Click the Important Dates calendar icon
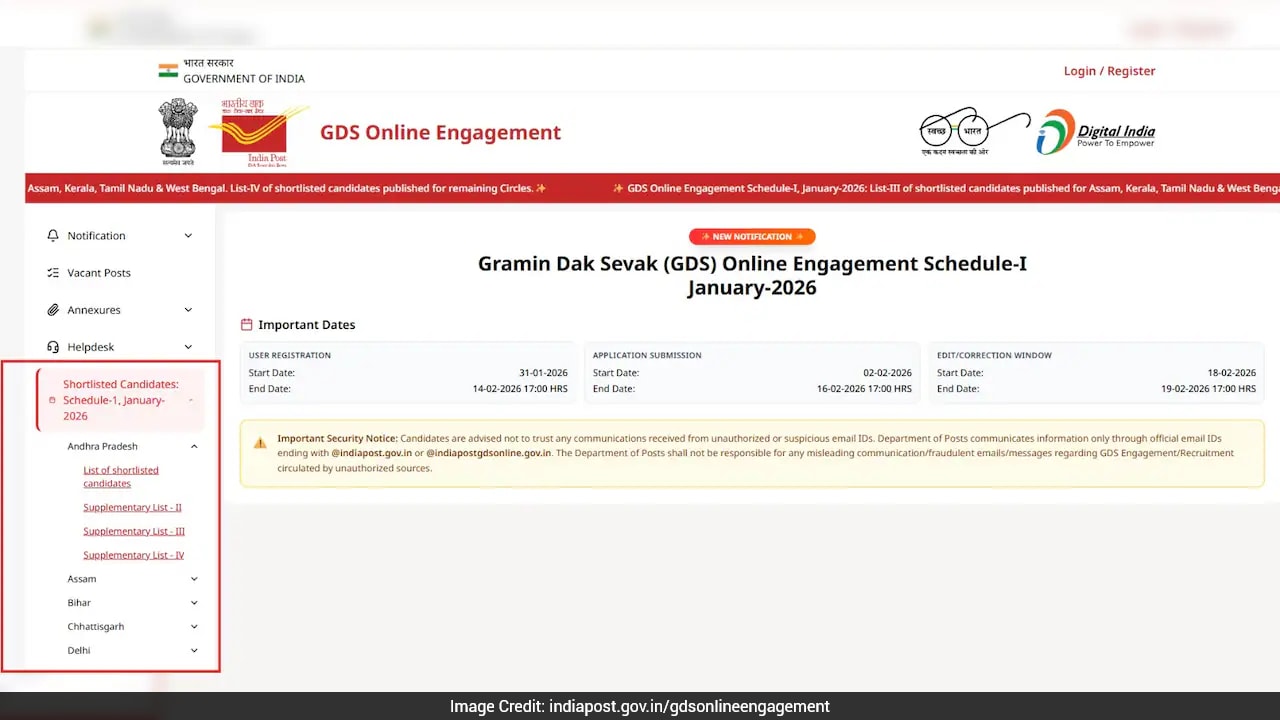1280x720 pixels. [247, 325]
